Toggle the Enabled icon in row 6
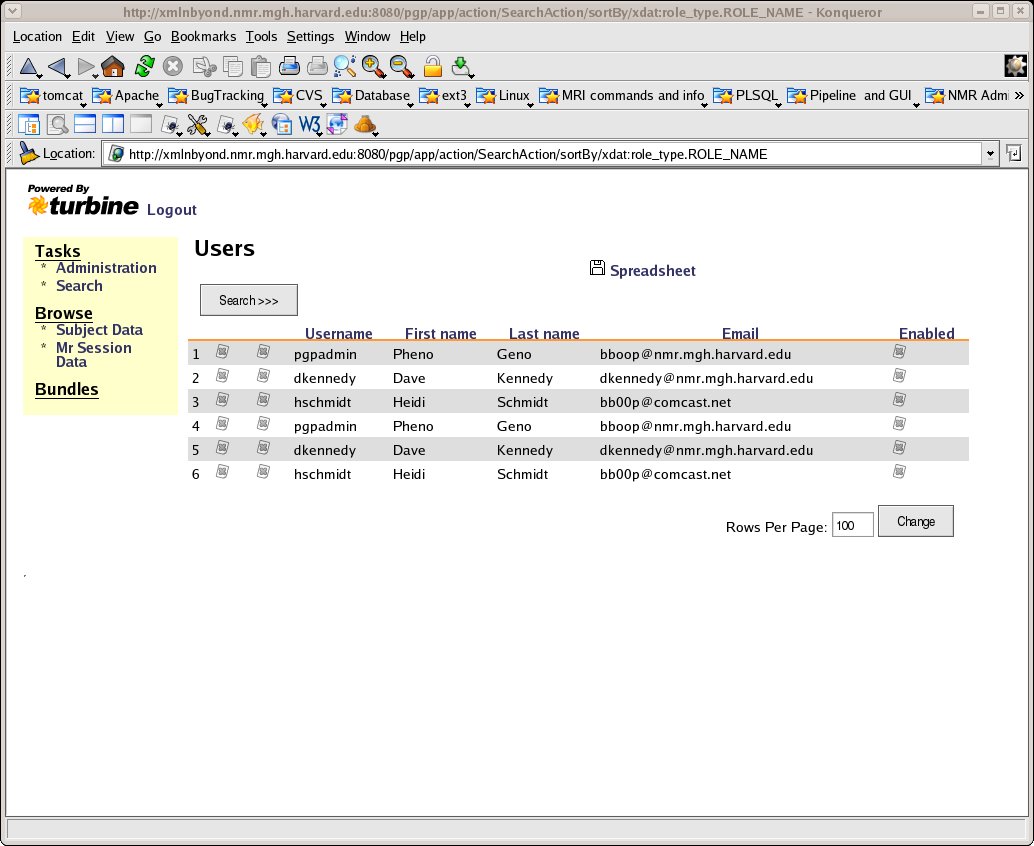Viewport: 1034px width, 846px height. pos(899,471)
